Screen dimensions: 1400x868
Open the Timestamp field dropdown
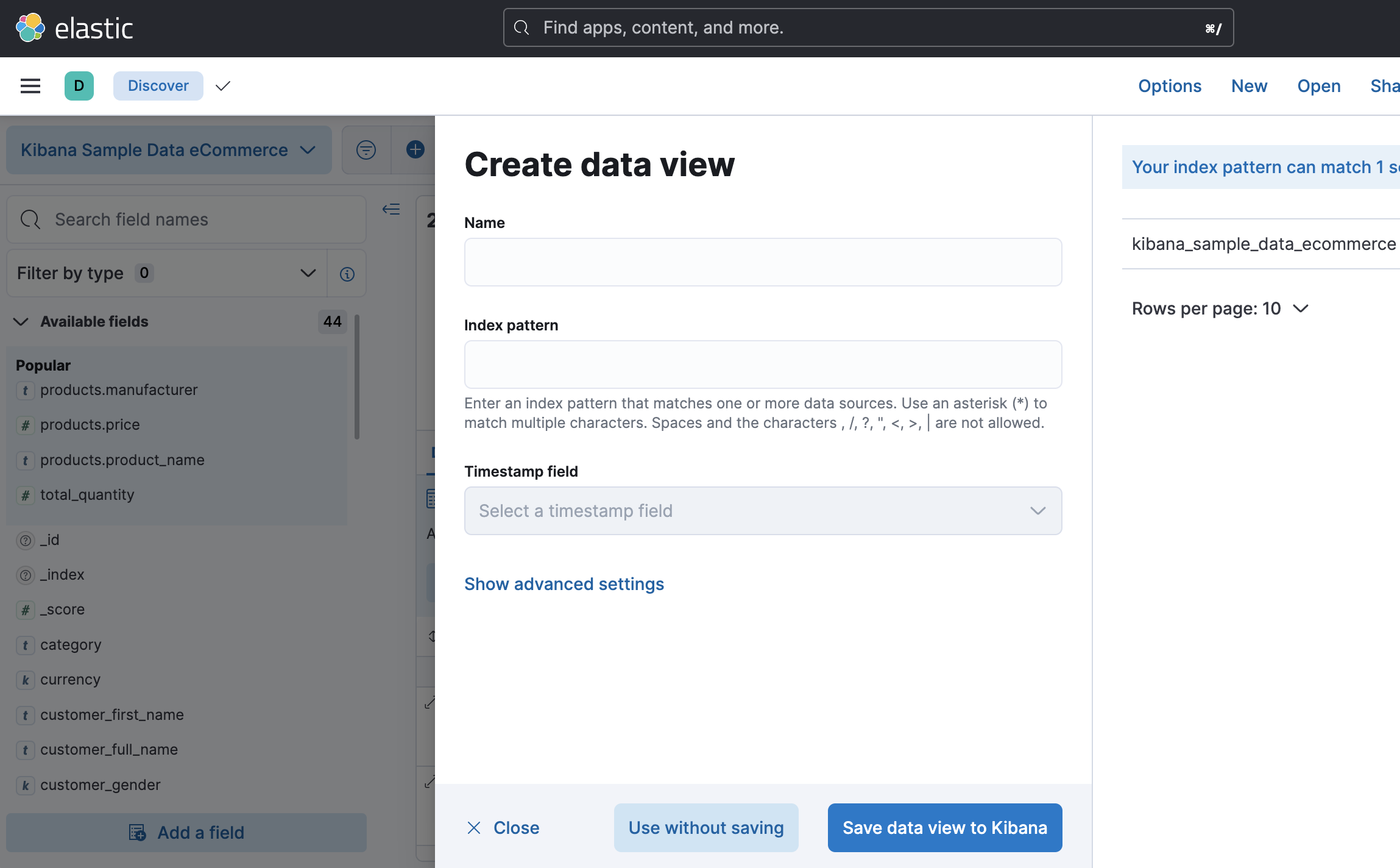tap(763, 511)
